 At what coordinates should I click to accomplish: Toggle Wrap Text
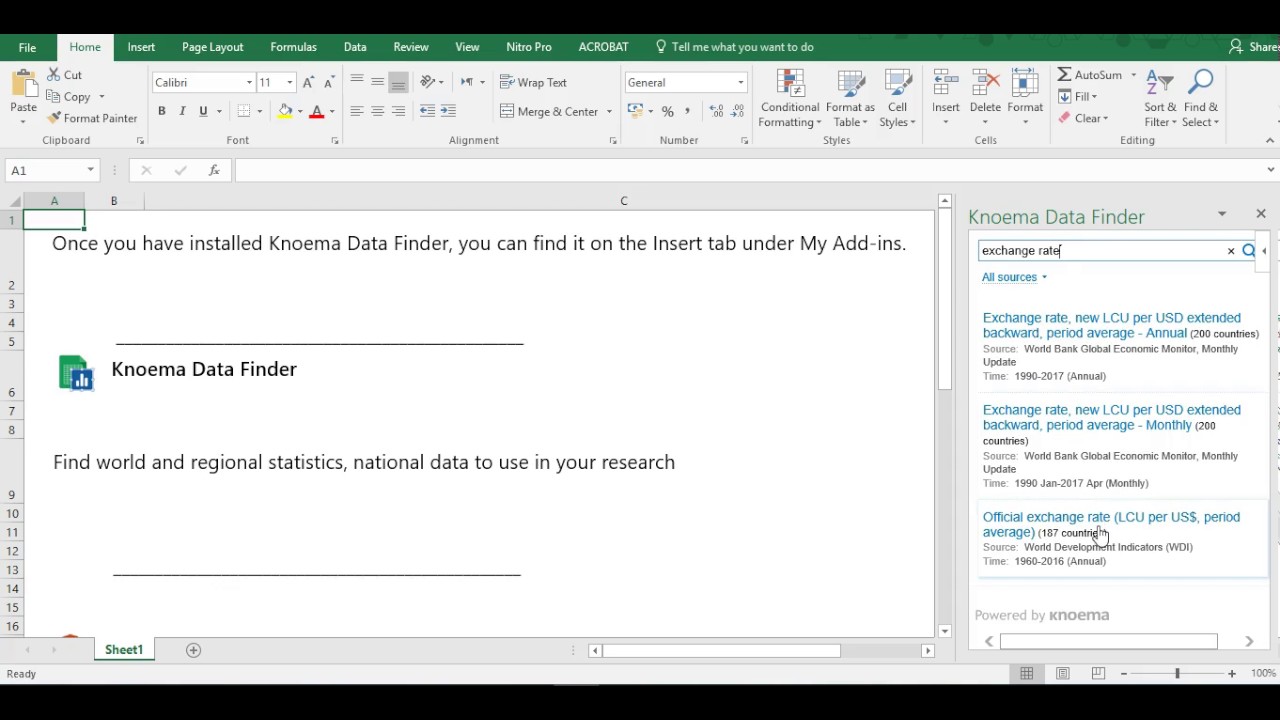[x=533, y=82]
